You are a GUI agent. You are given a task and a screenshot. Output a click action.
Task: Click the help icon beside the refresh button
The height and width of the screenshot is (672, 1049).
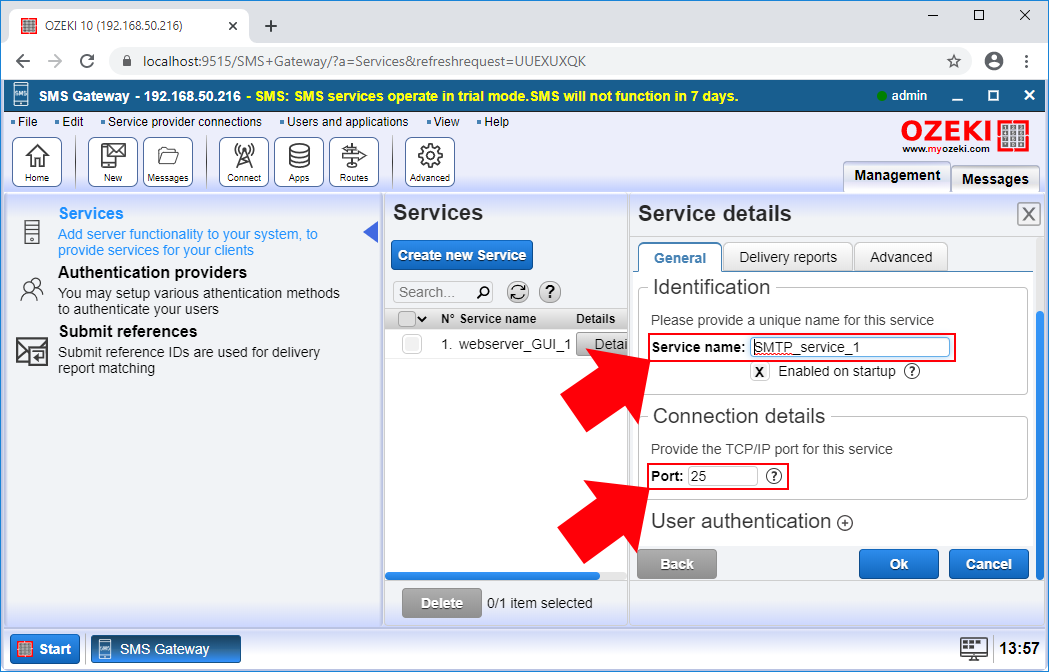(550, 292)
